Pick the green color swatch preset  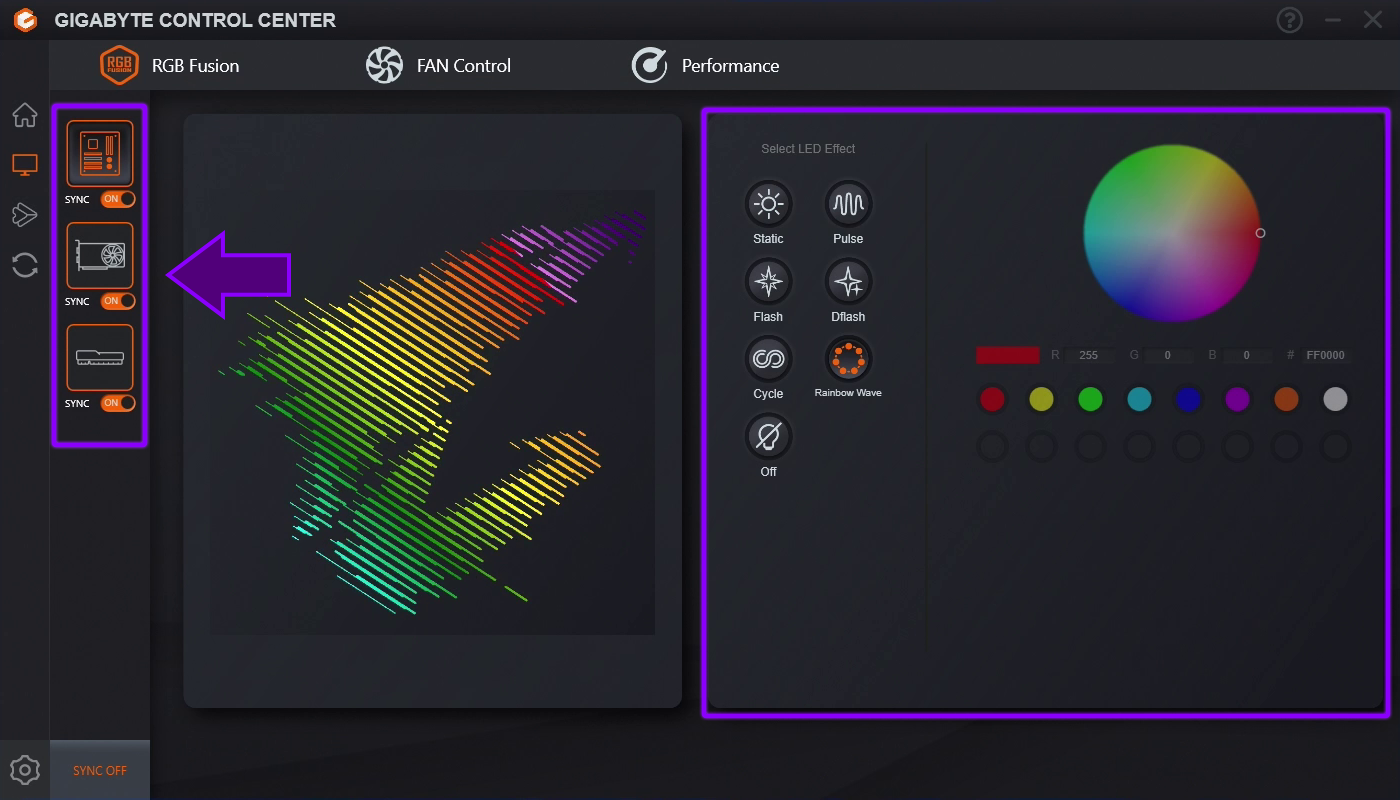tap(1090, 398)
